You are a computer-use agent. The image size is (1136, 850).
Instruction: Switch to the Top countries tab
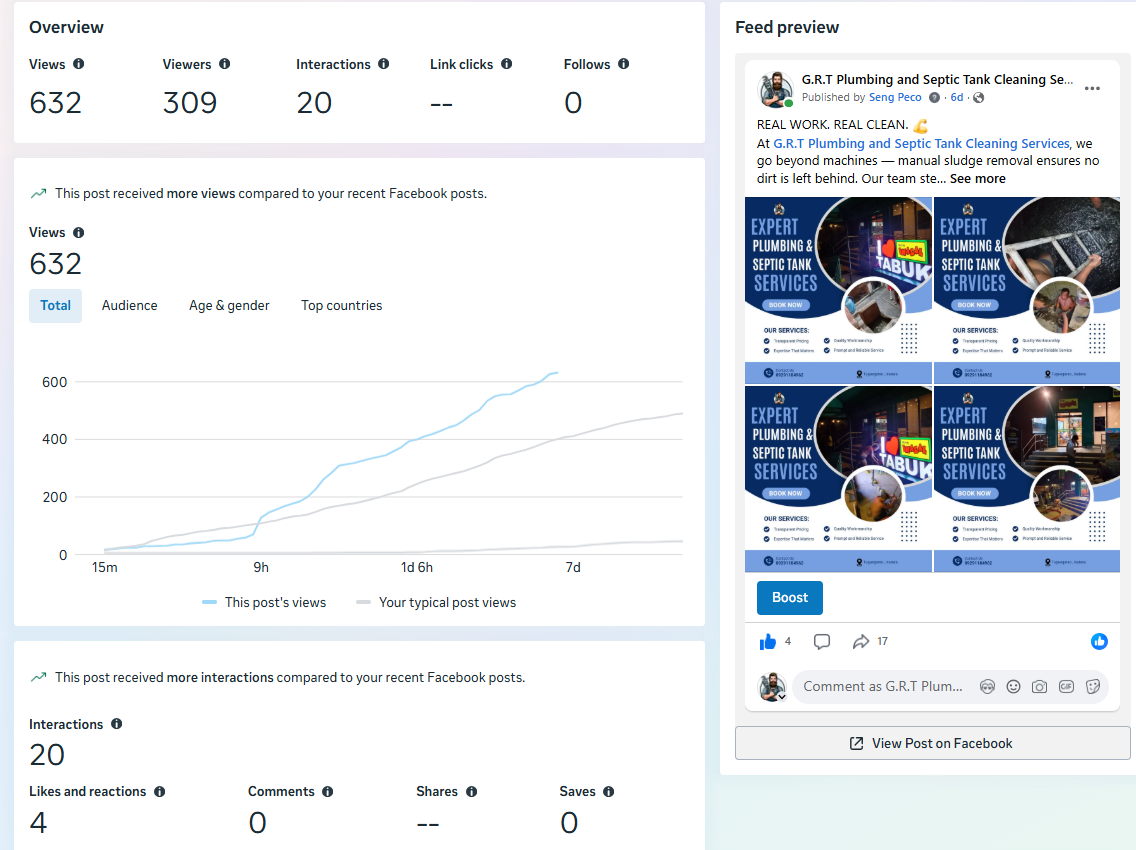click(342, 306)
